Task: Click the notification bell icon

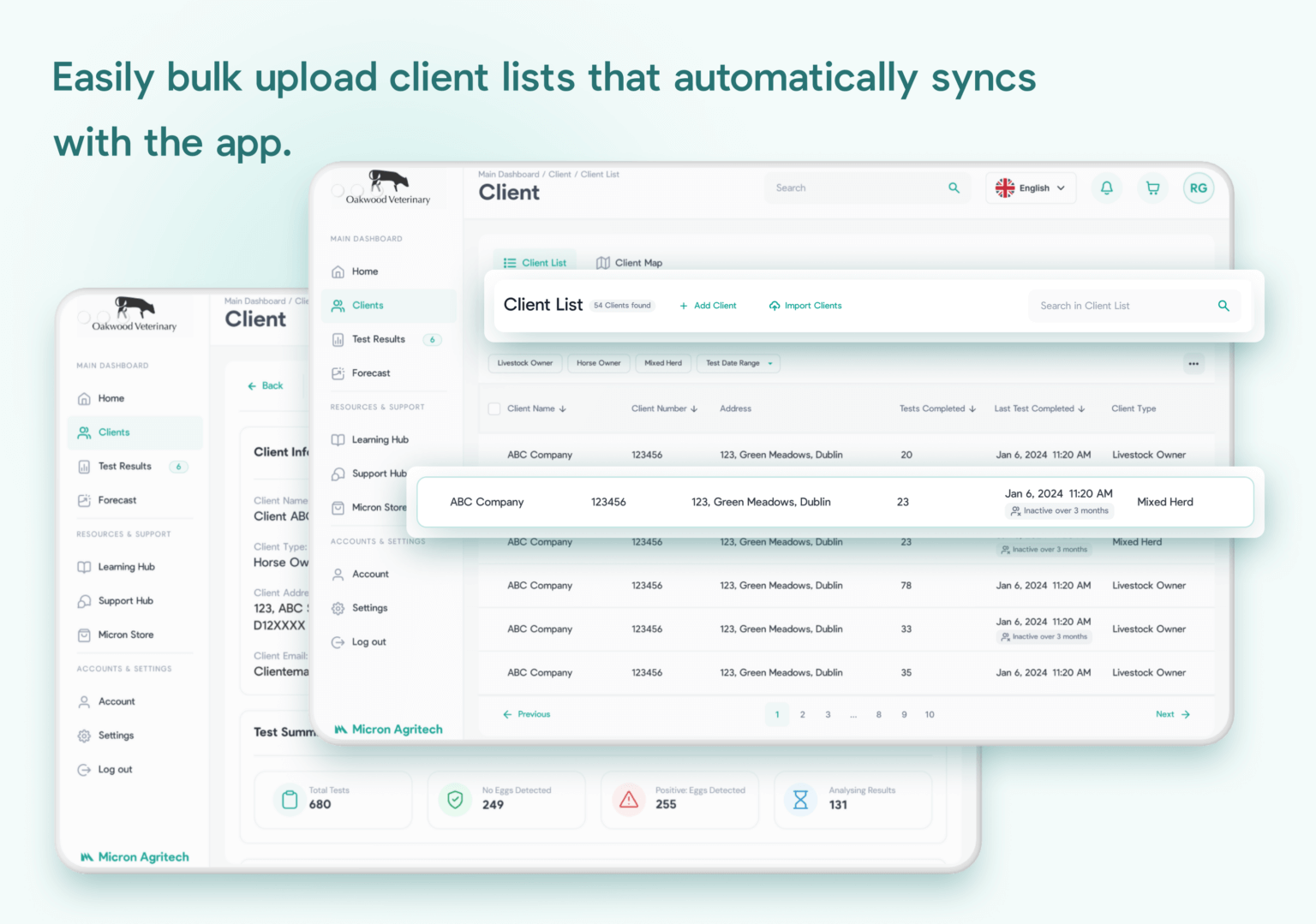Action: pyautogui.click(x=1106, y=188)
